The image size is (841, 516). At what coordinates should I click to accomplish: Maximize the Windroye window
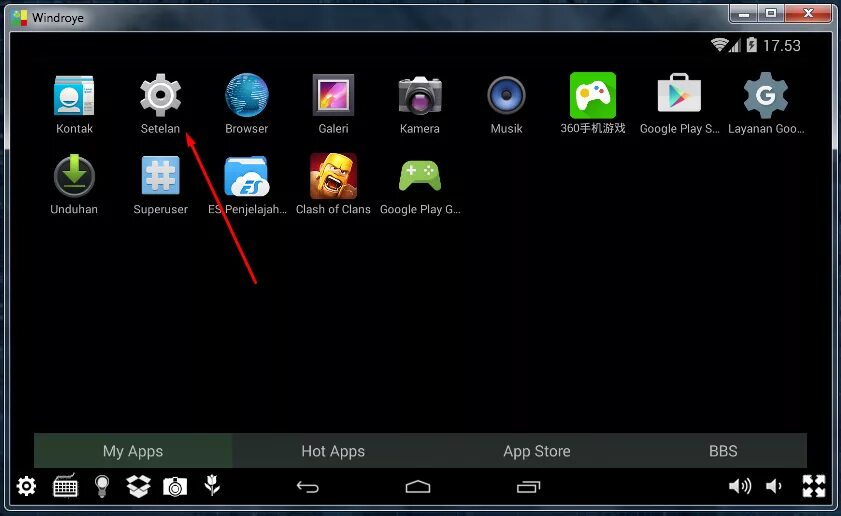click(771, 13)
